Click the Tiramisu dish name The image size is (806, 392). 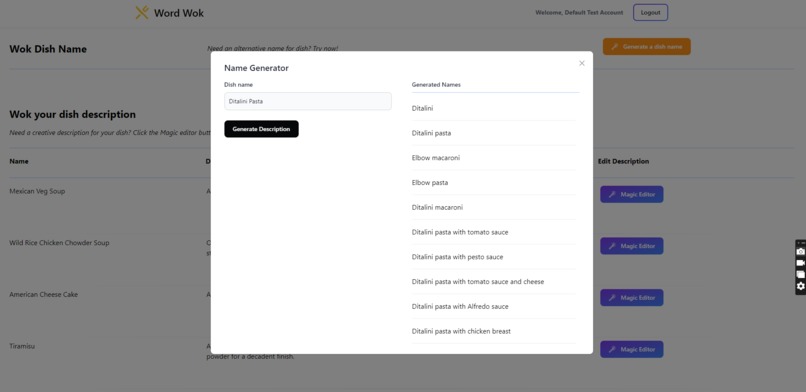tap(22, 346)
